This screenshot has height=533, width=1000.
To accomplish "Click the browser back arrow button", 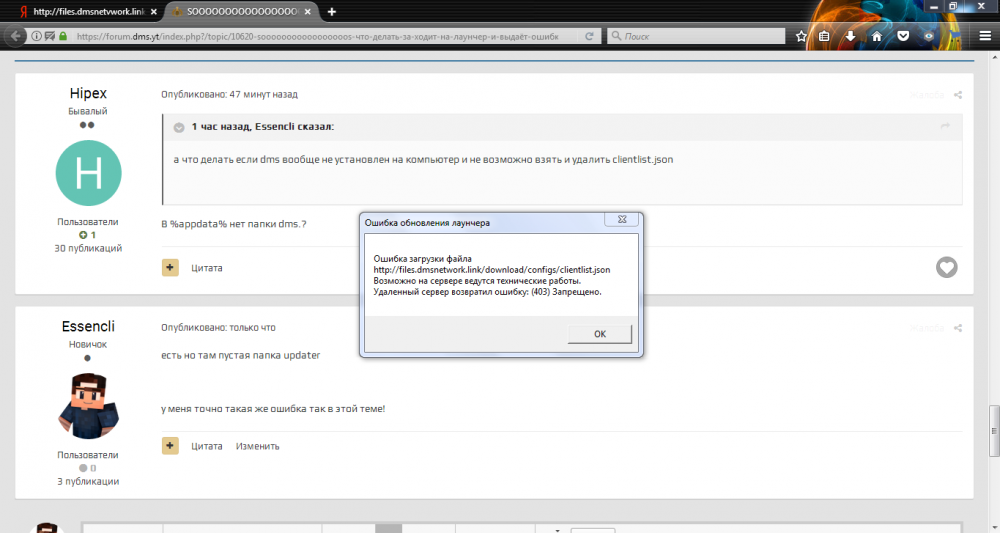I will click(16, 35).
